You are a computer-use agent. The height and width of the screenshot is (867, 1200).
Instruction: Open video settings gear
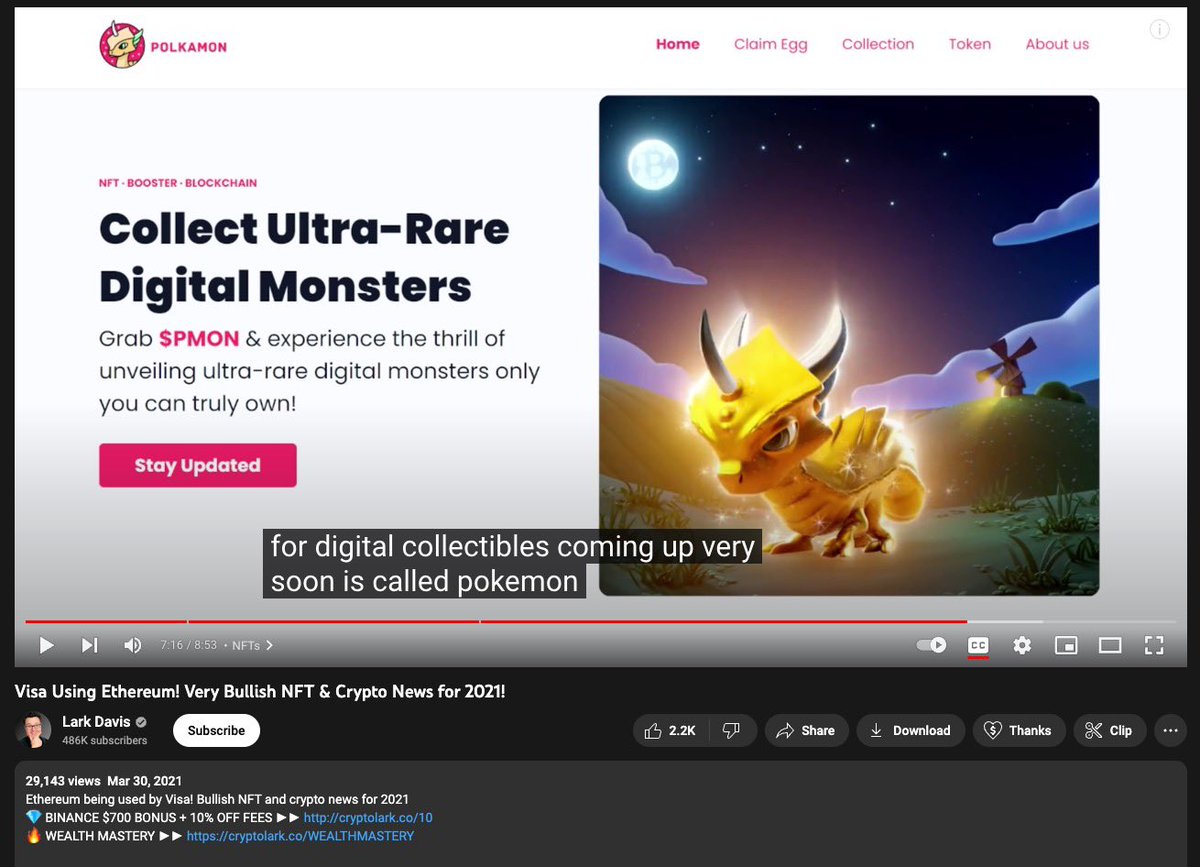(1022, 645)
